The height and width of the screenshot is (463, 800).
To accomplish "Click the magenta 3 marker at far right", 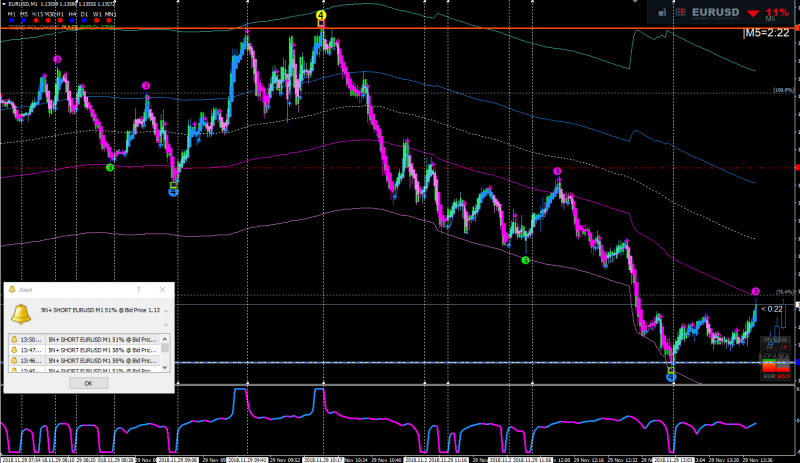I will [755, 291].
